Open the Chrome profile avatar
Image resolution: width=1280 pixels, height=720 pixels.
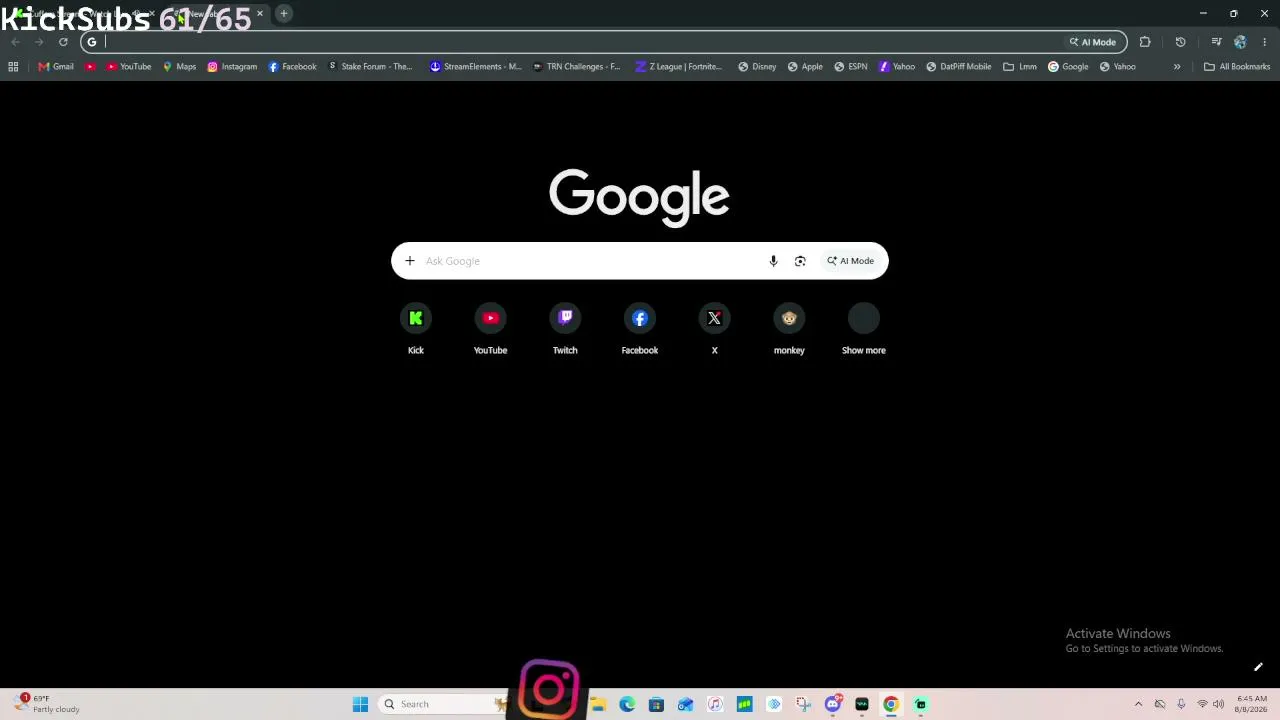coord(1240,42)
